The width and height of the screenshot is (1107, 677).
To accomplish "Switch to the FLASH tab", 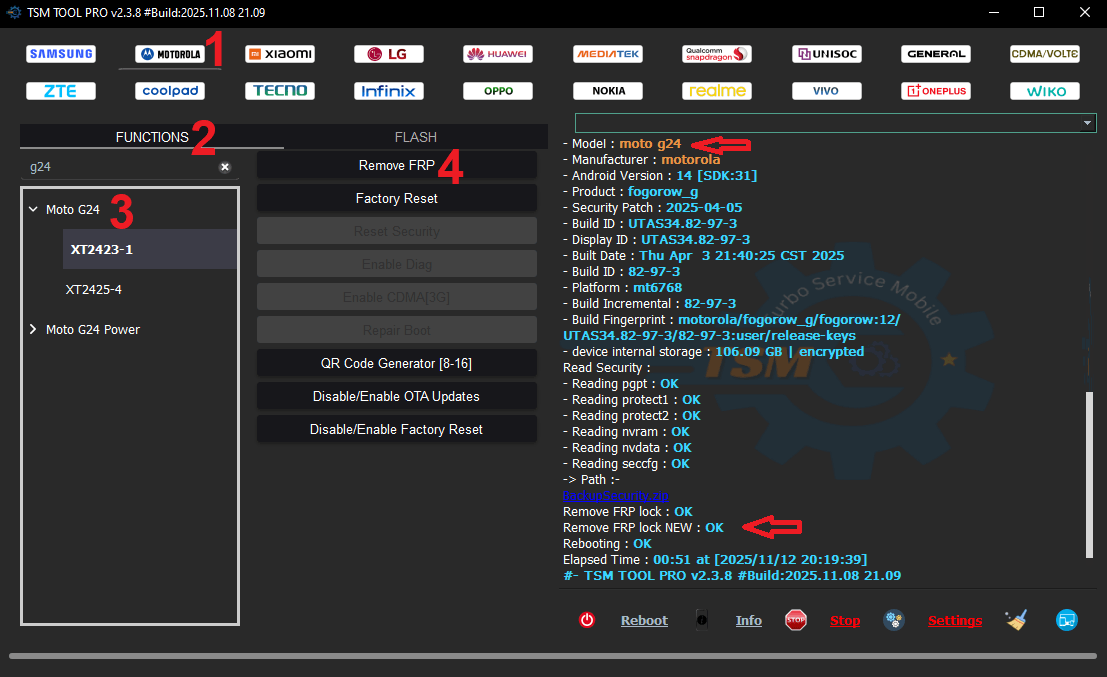I will coord(415,137).
